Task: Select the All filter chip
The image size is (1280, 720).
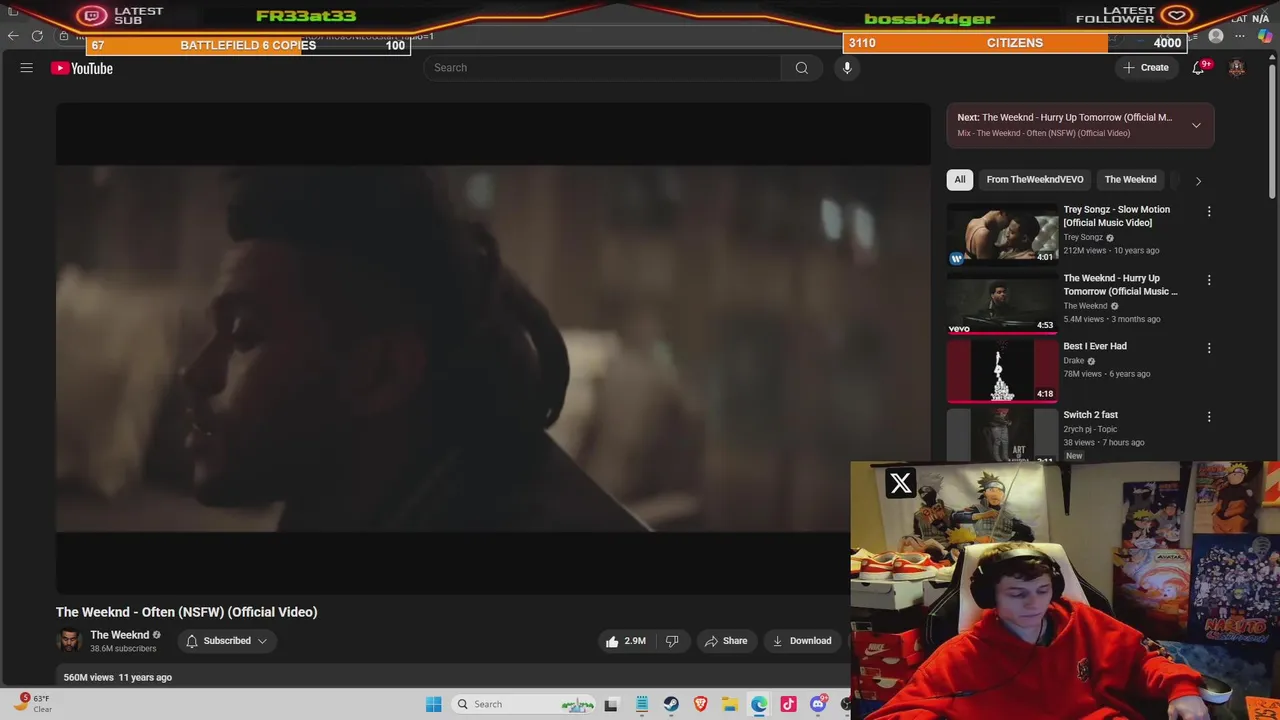Action: pyautogui.click(x=960, y=180)
